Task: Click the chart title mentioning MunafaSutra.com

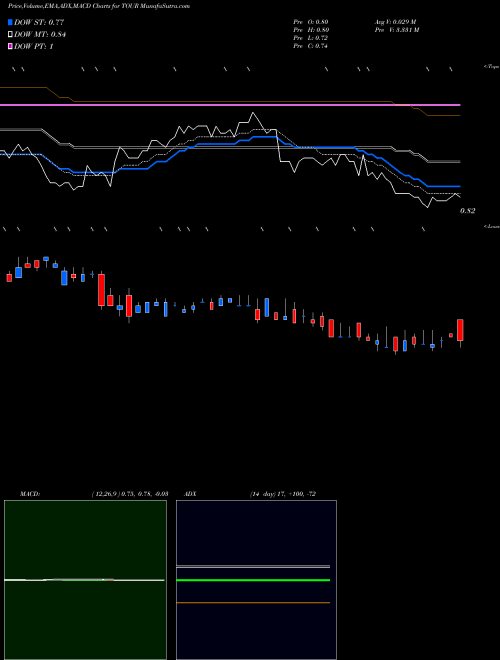Action: click(99, 6)
